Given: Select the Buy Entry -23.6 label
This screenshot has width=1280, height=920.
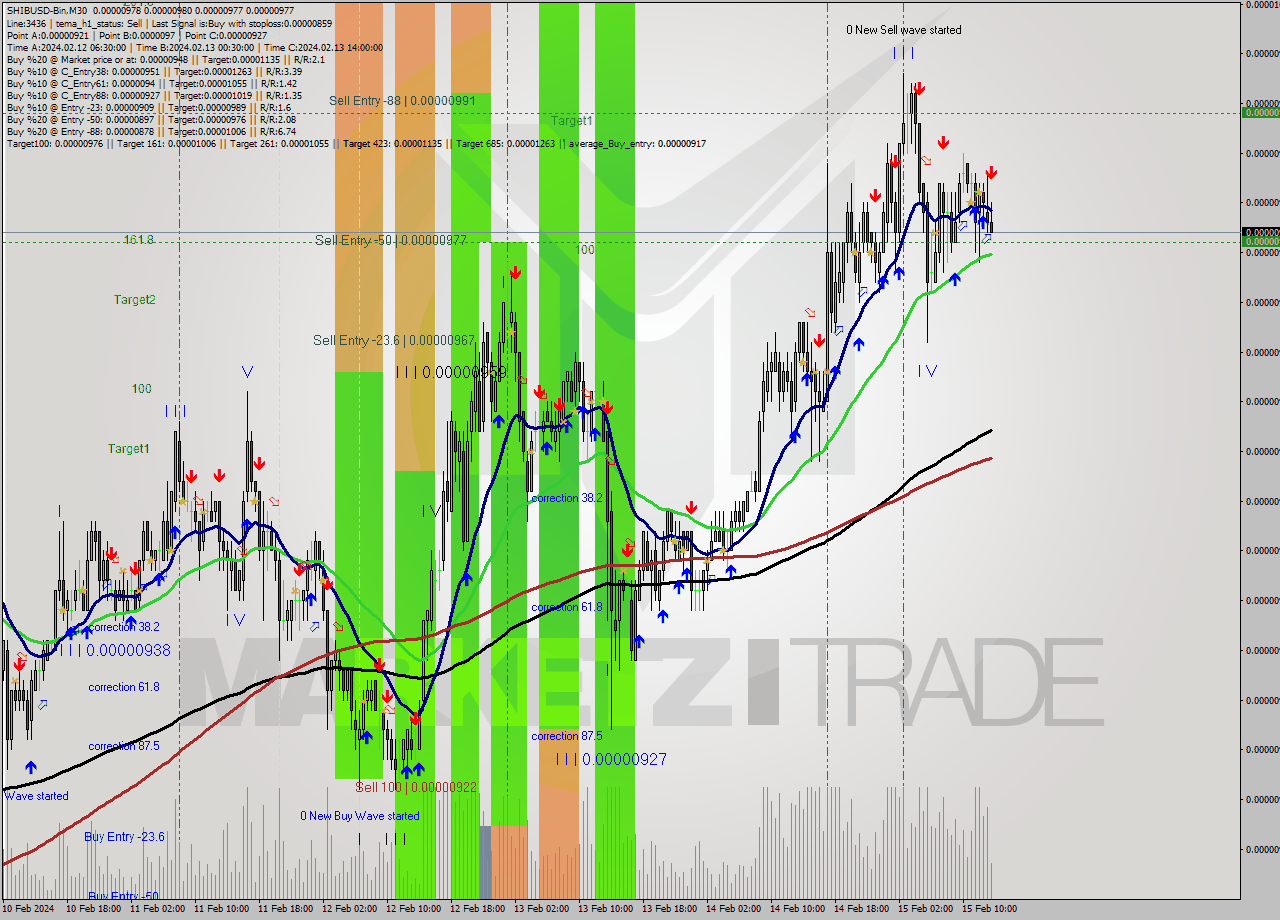Looking at the screenshot, I should 125,837.
